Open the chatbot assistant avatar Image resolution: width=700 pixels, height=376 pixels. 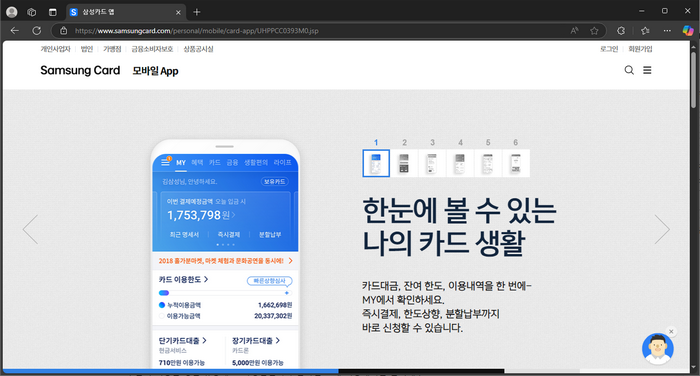coord(658,349)
